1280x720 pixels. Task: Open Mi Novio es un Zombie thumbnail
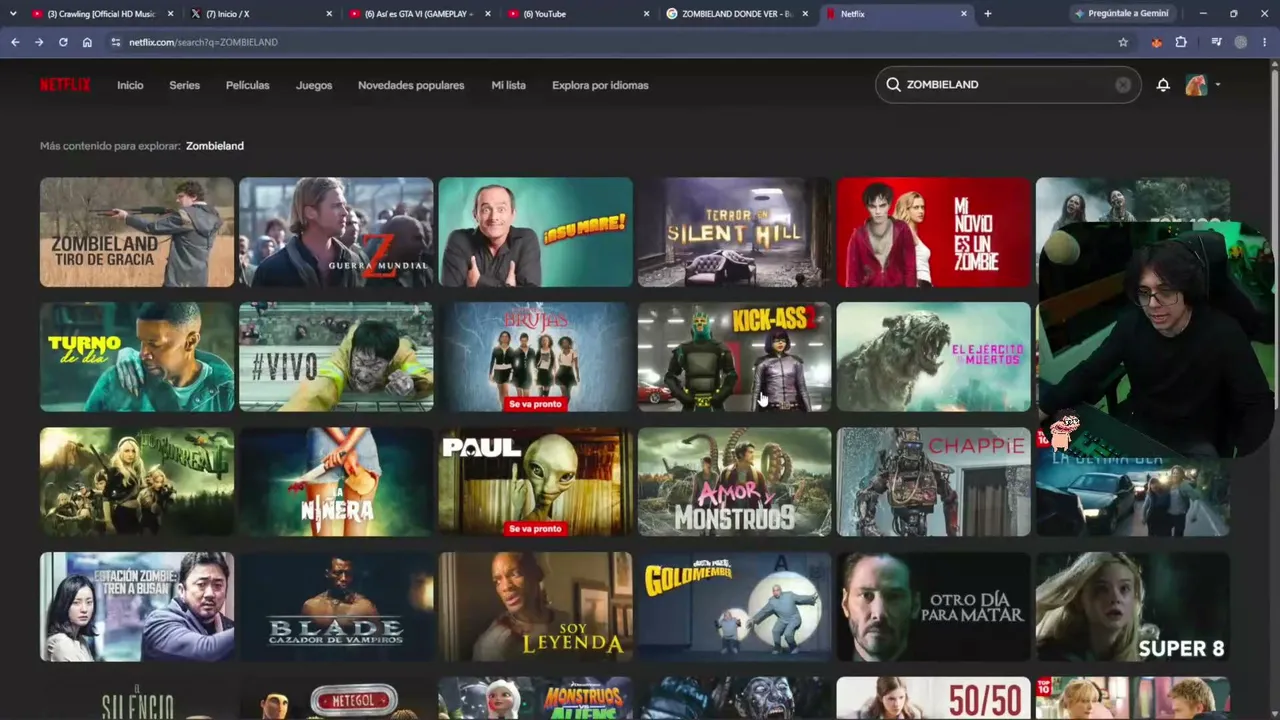point(933,232)
